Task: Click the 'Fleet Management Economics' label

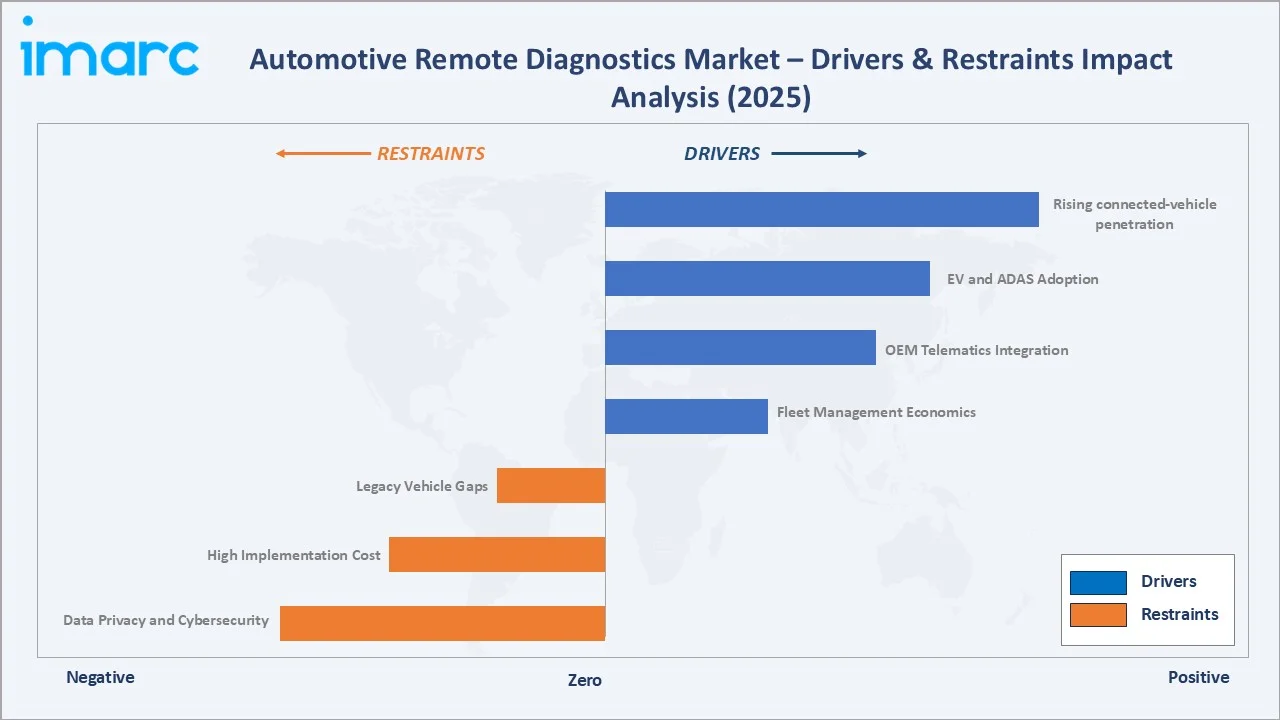Action: tap(876, 412)
